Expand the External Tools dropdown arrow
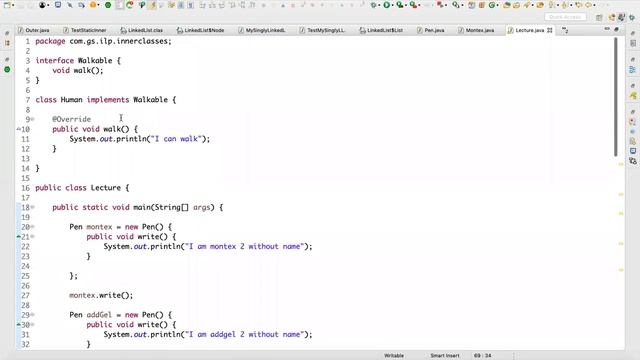The width and height of the screenshot is (640, 360). coord(420,5)
